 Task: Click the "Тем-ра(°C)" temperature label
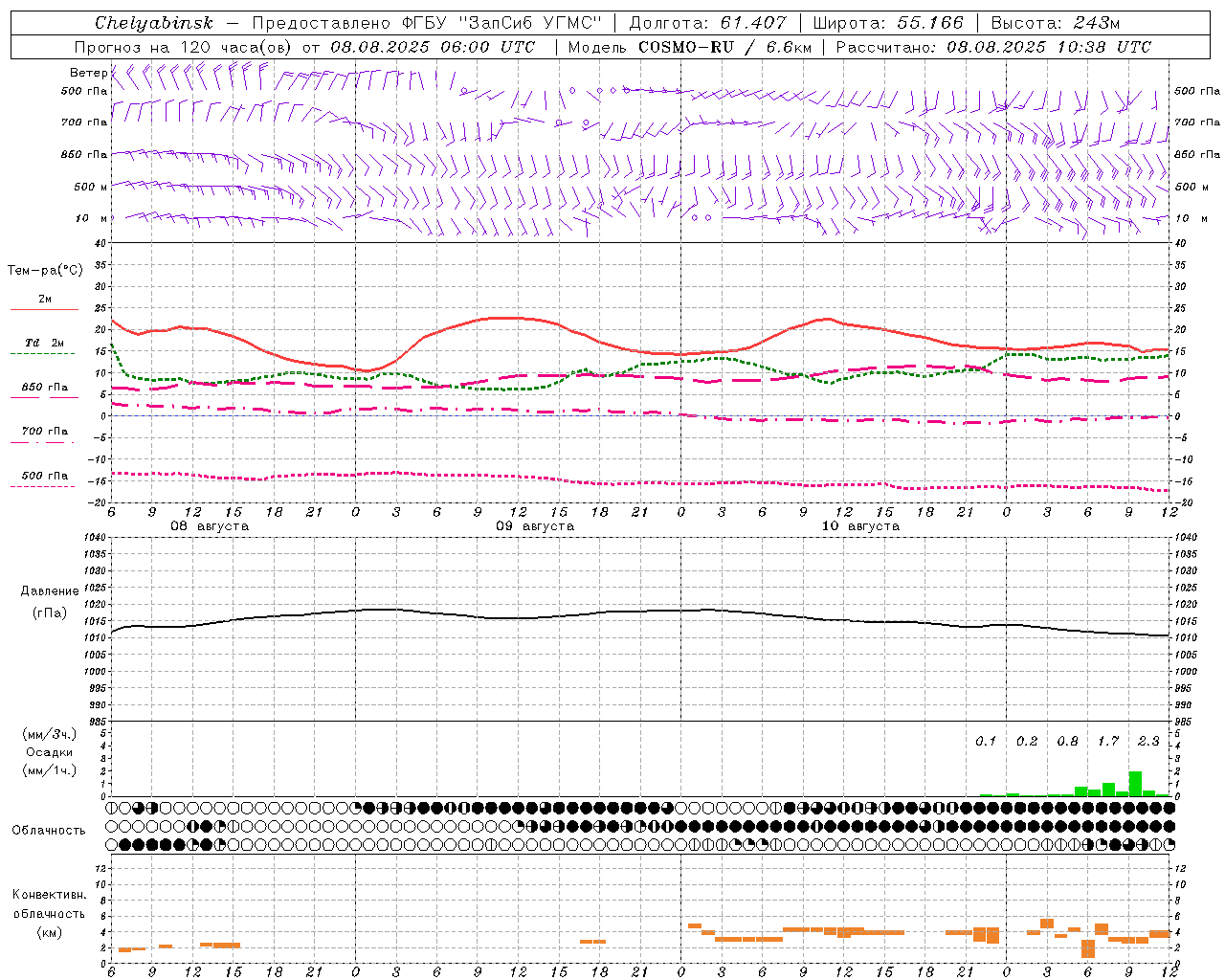45,271
